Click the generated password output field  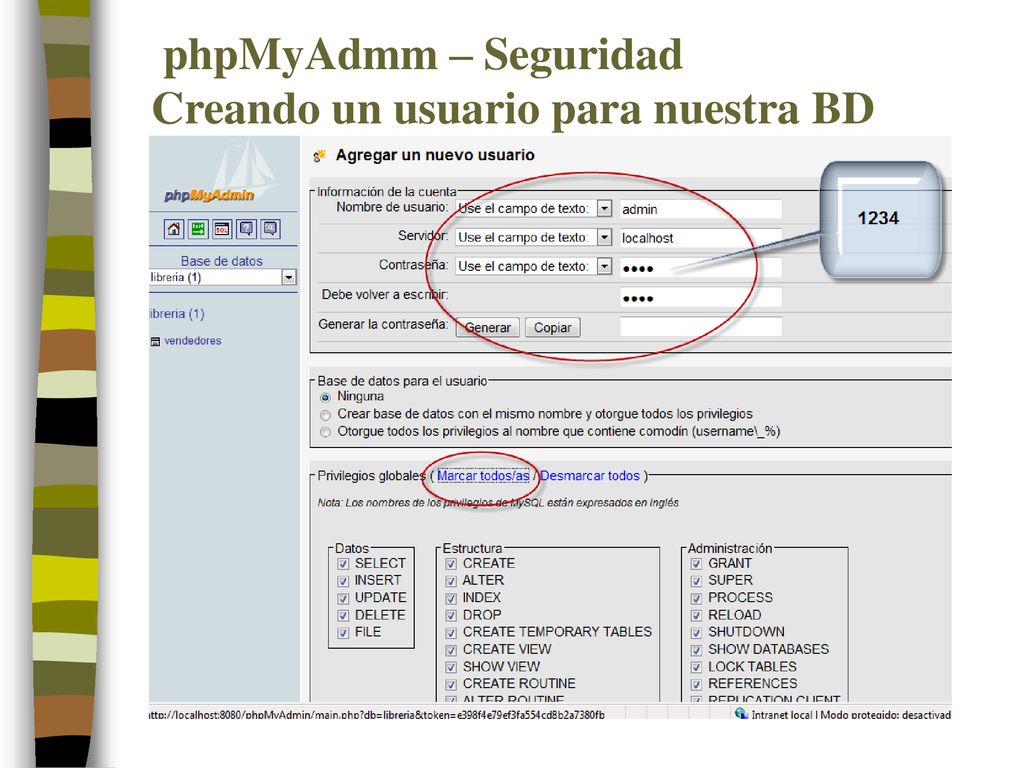701,327
